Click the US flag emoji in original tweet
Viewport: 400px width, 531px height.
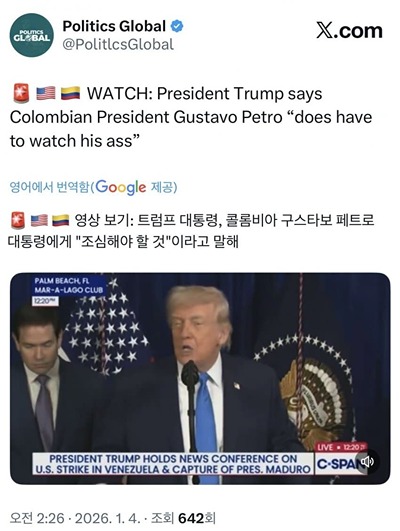click(x=46, y=93)
